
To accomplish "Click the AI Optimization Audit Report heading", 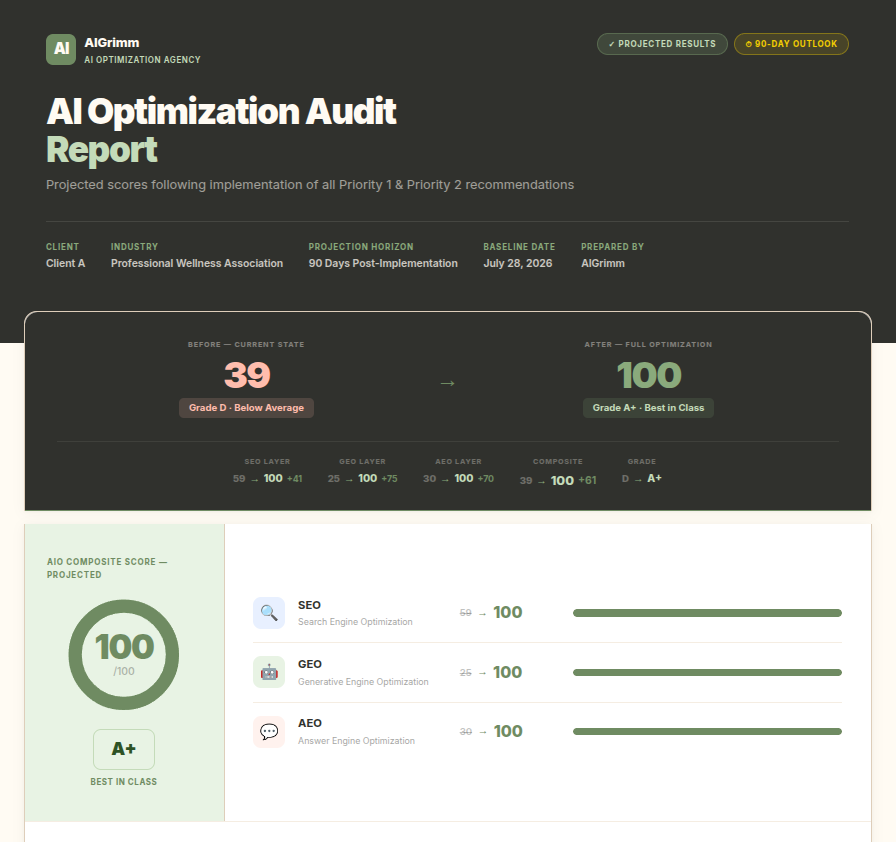I will click(221, 130).
